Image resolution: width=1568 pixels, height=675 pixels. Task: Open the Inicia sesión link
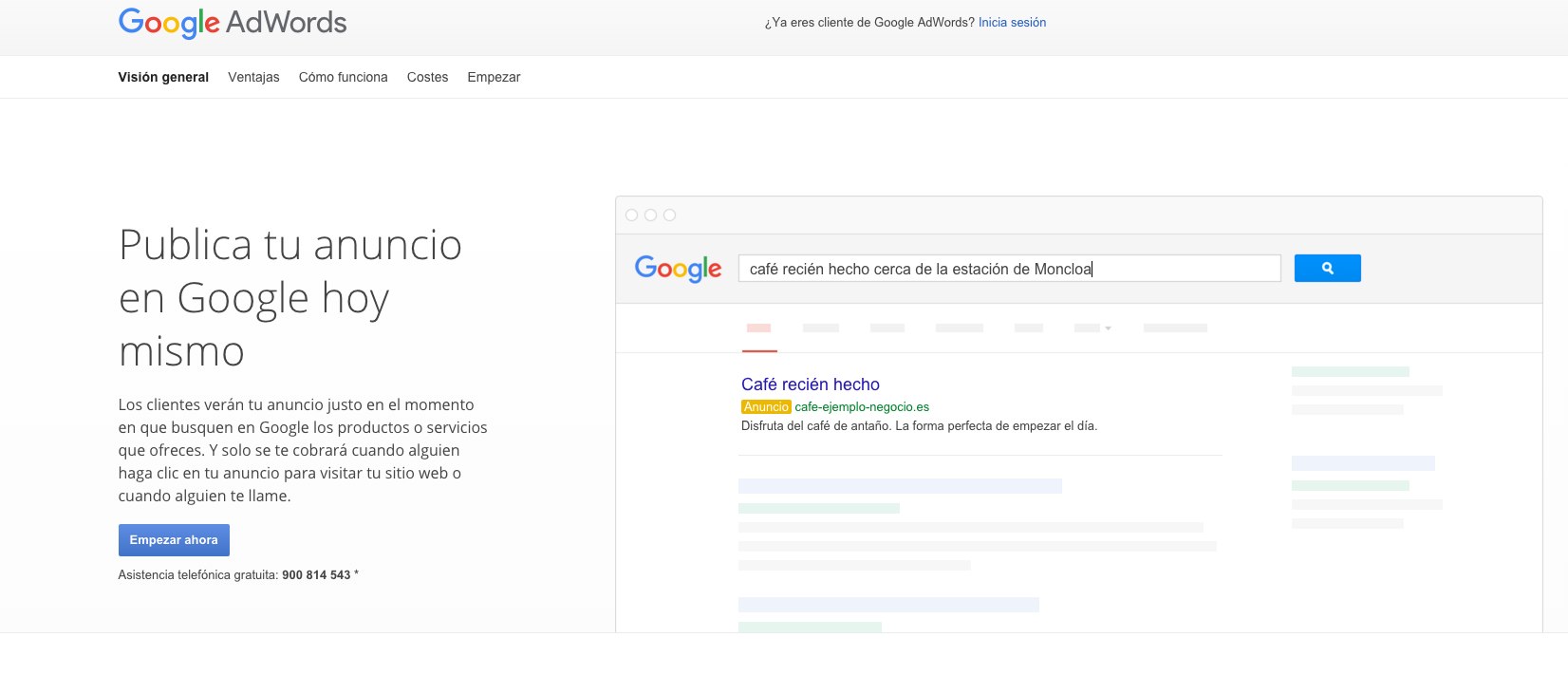(1012, 23)
